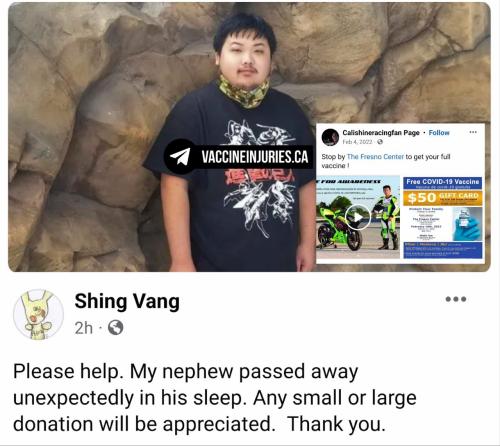Image resolution: width=500 pixels, height=446 pixels.
Task: Open the Calishineracingfan Page name
Action: click(381, 133)
